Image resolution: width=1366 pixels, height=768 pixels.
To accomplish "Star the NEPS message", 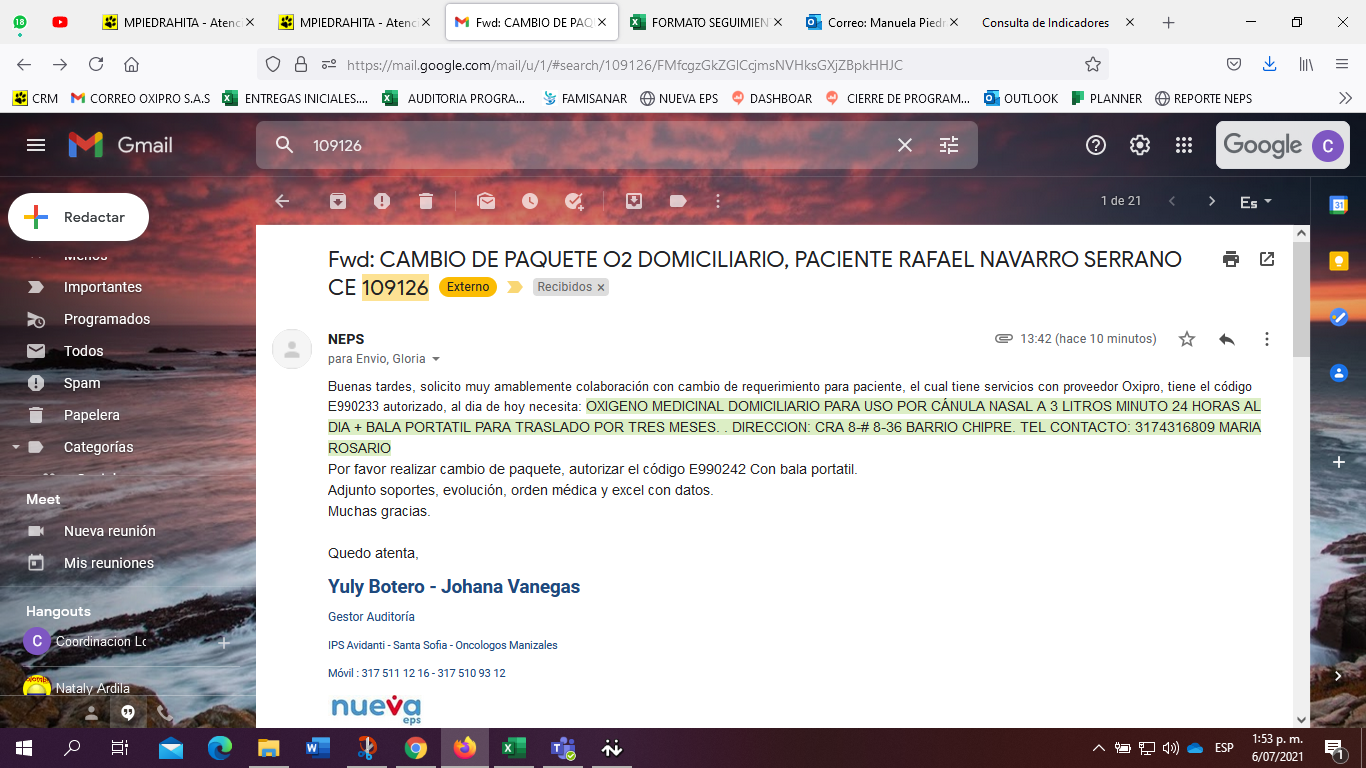I will click(x=1187, y=339).
